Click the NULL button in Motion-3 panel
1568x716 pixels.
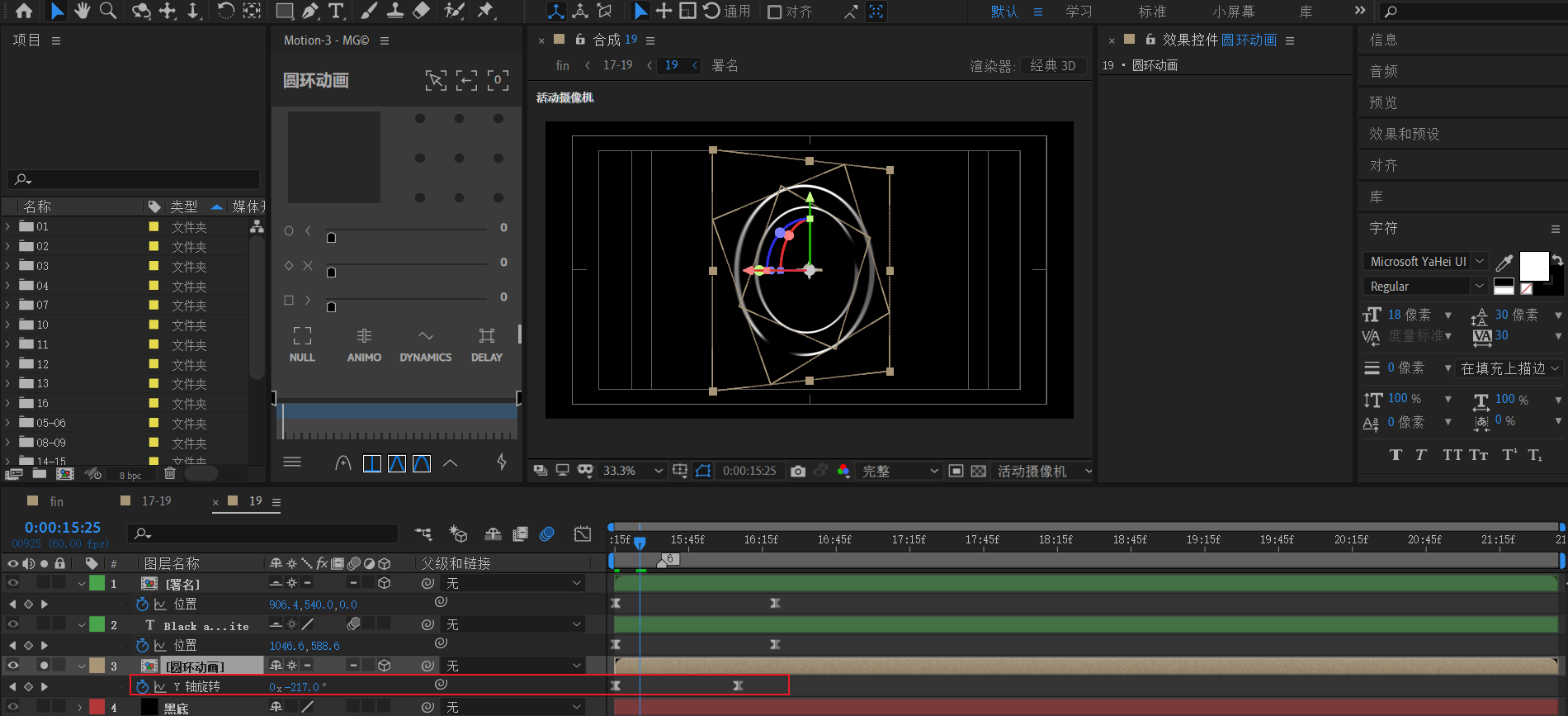pyautogui.click(x=302, y=344)
